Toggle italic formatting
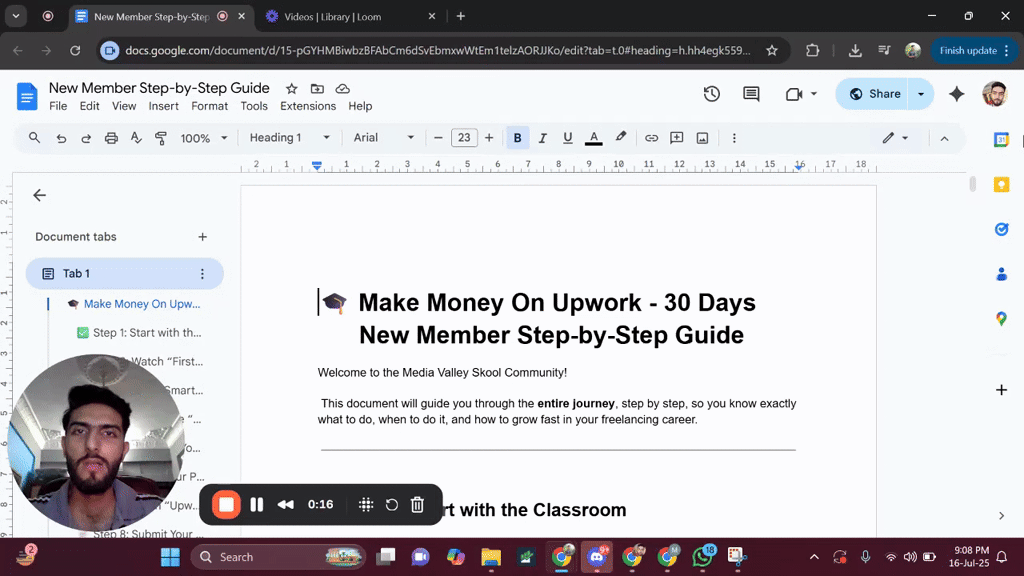 coord(542,138)
